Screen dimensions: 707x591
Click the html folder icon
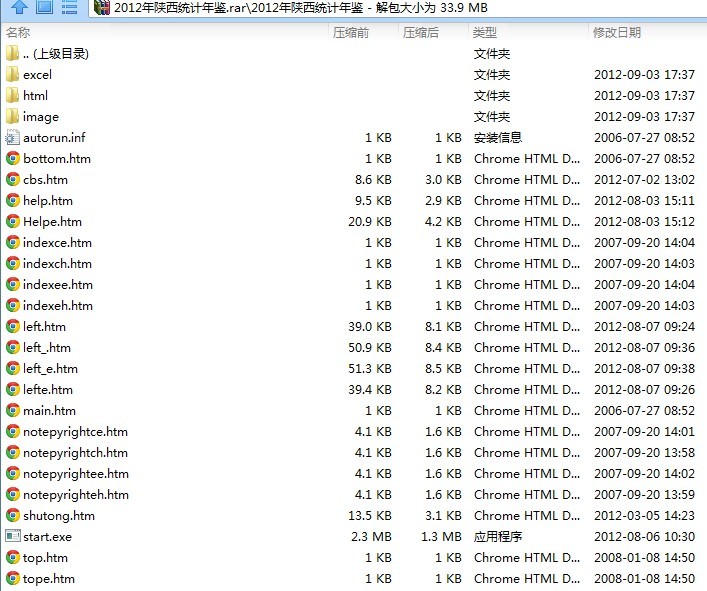[13, 96]
